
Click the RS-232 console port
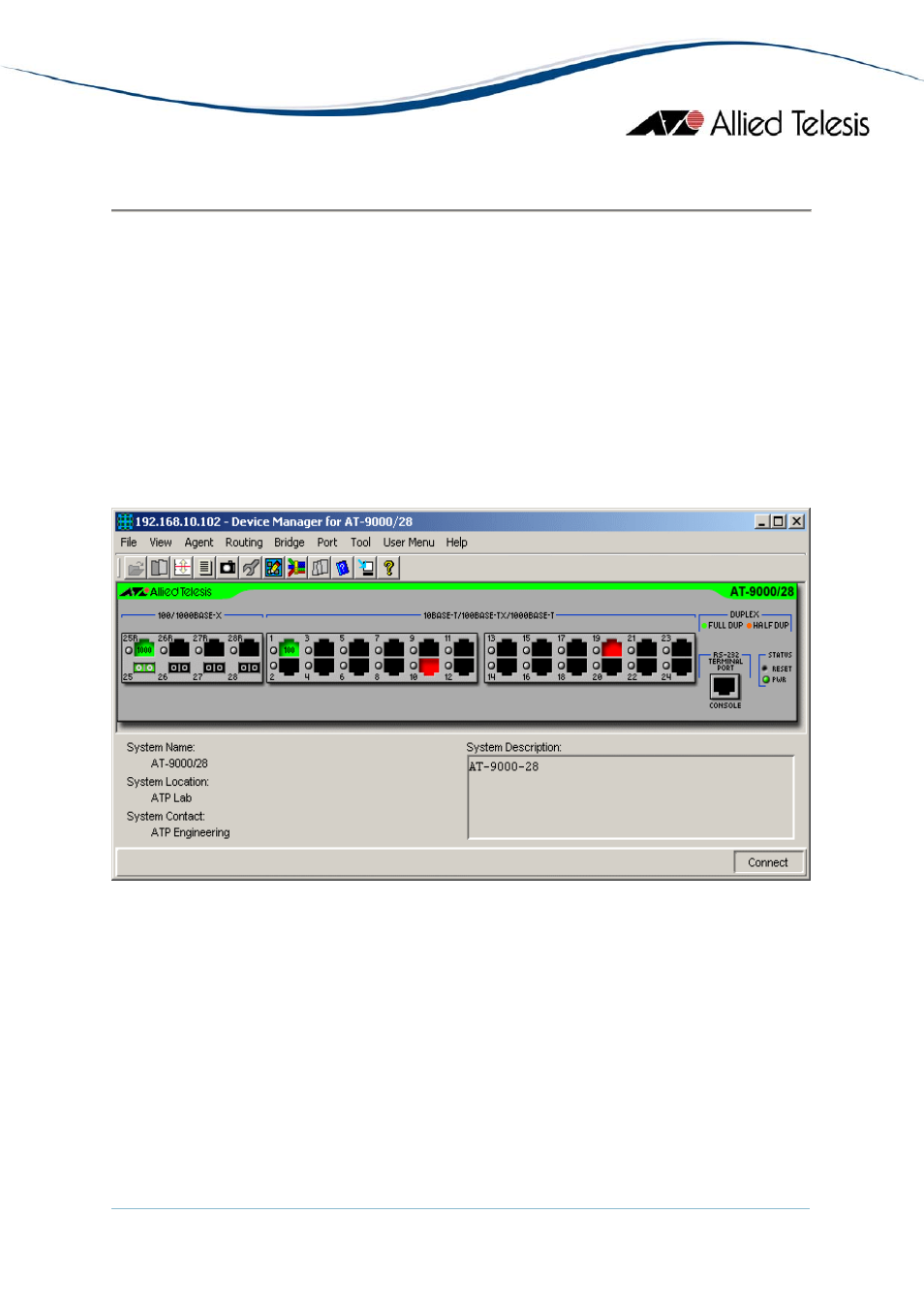point(724,686)
